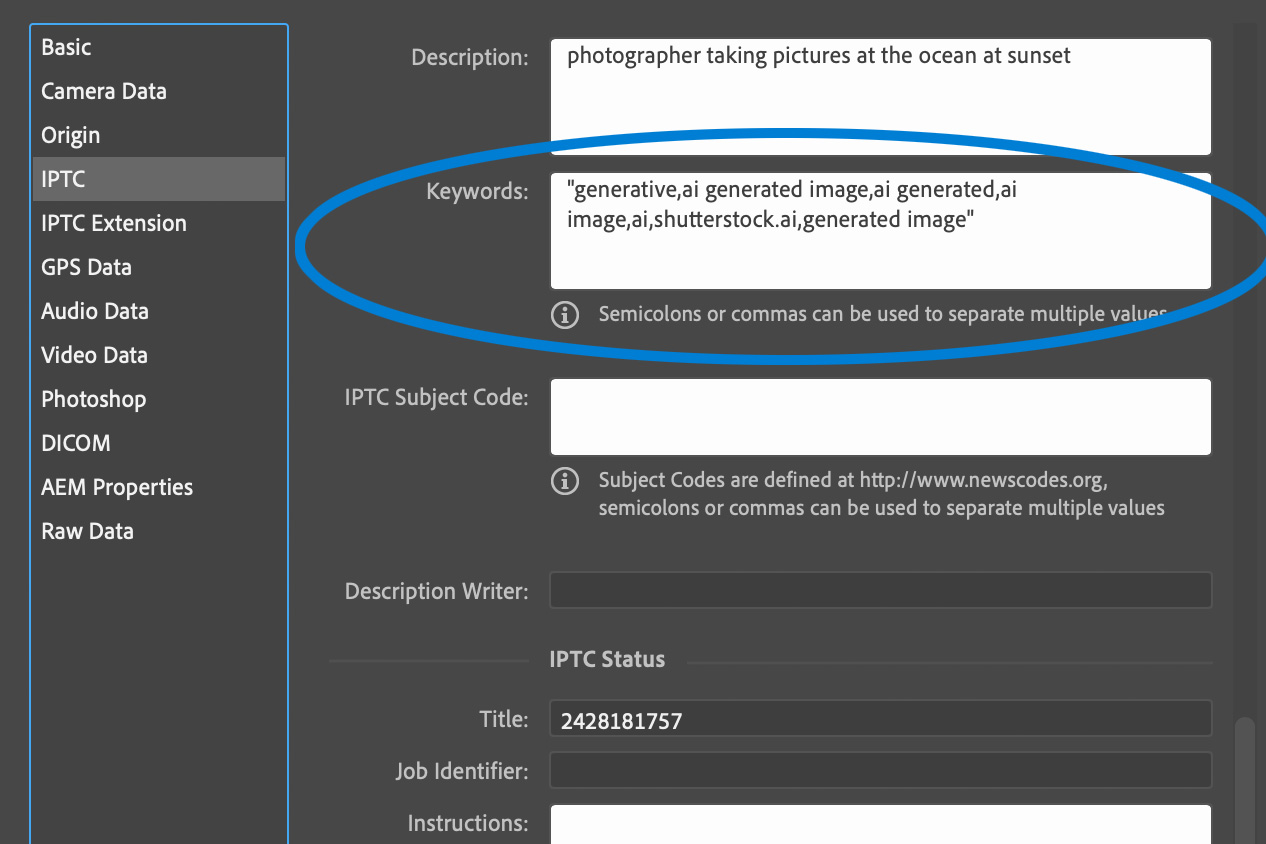The height and width of the screenshot is (844, 1266).
Task: Switch to the Origin panel
Action: [x=70, y=135]
